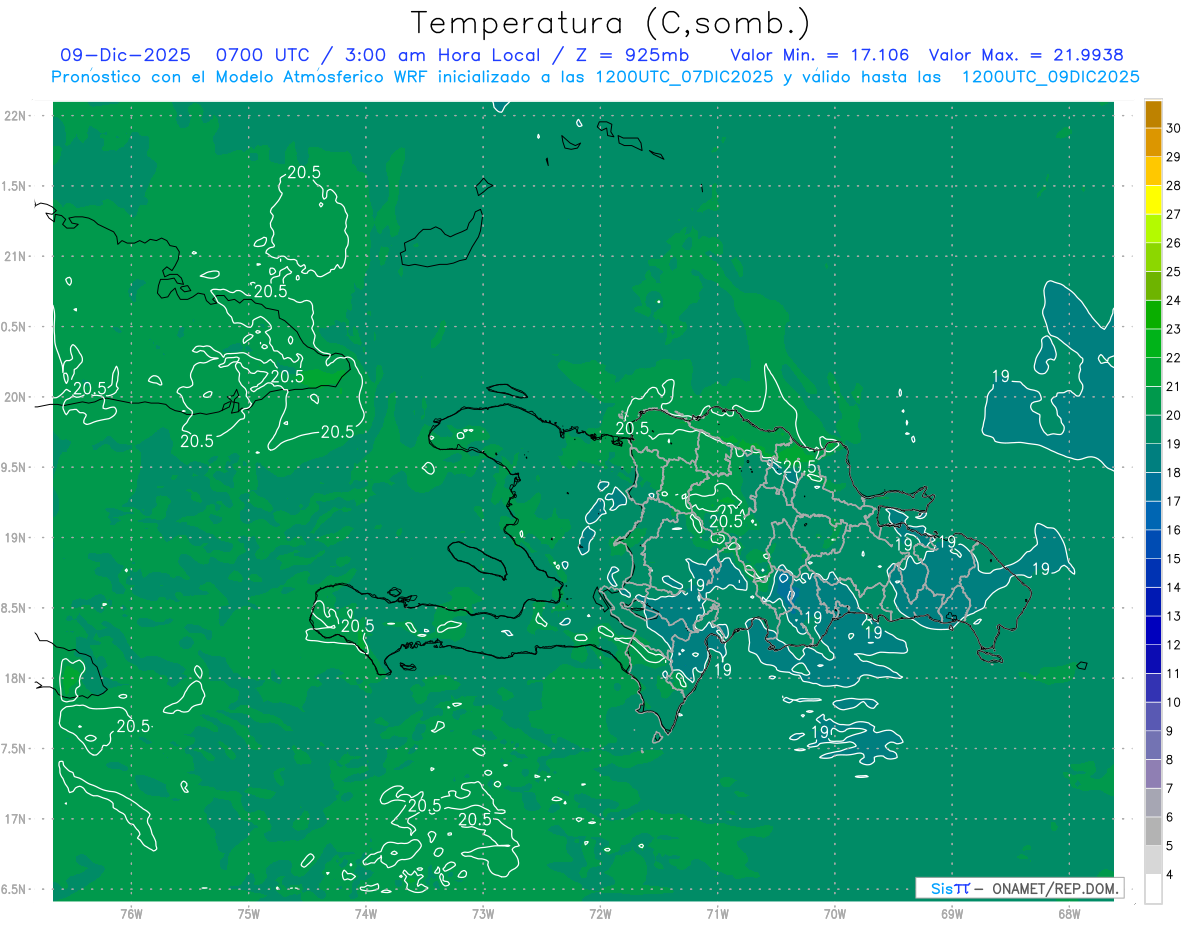Pick the teal swatch between 19 and 20
This screenshot has width=1200, height=927.
click(x=1153, y=430)
